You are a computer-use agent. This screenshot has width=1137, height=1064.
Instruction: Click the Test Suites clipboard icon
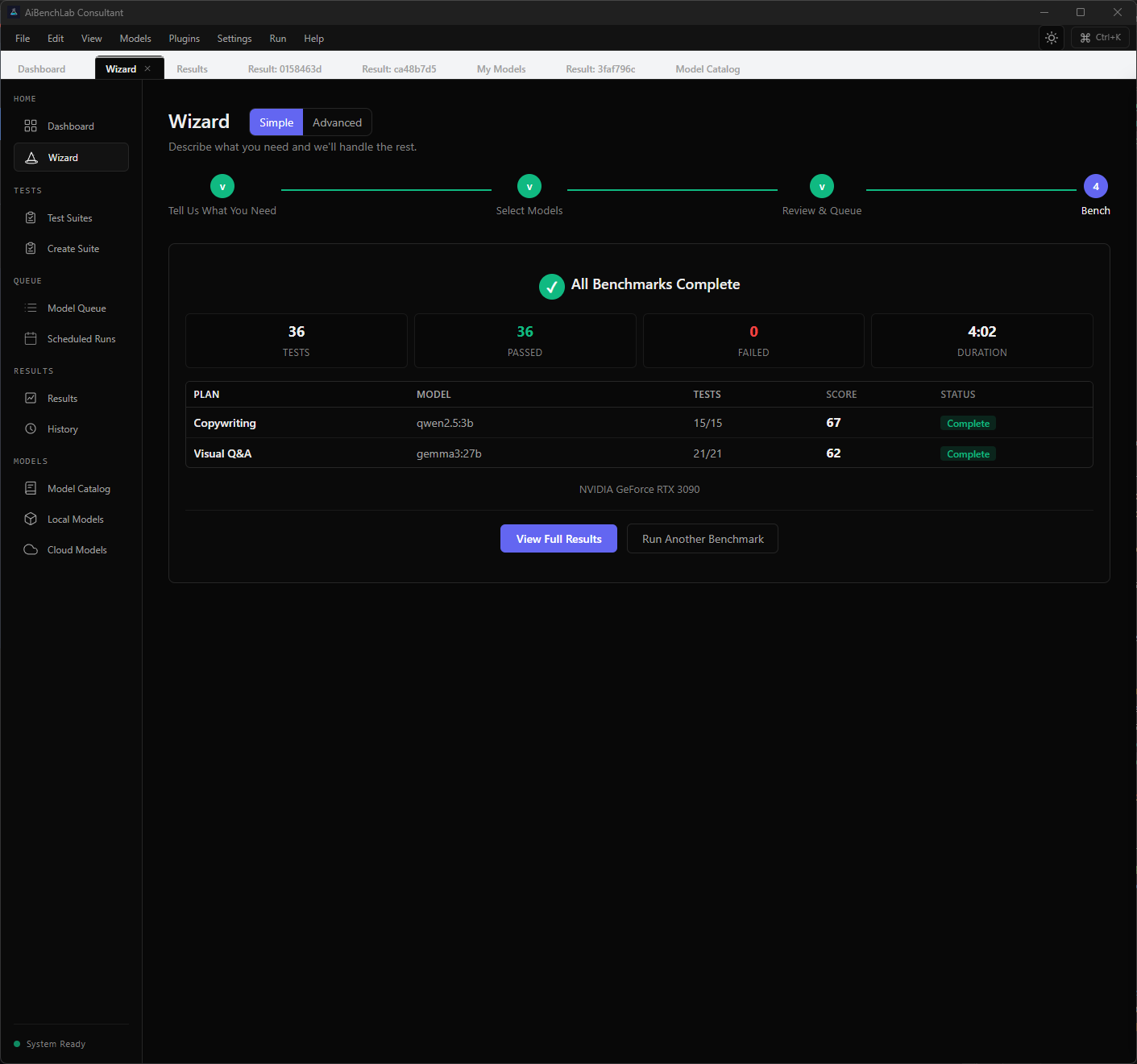31,218
